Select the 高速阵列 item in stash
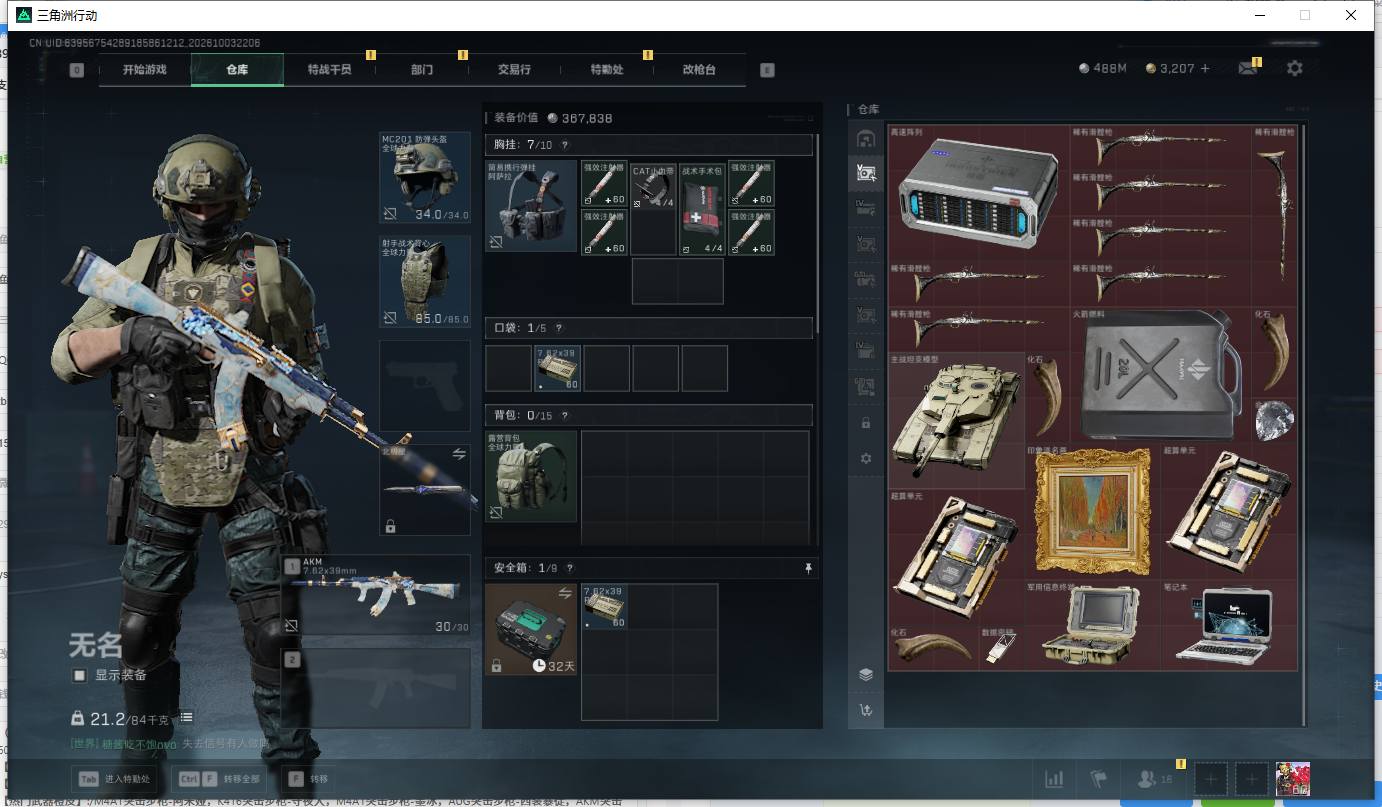Screen dimensions: 1382x807 pyautogui.click(x=979, y=193)
